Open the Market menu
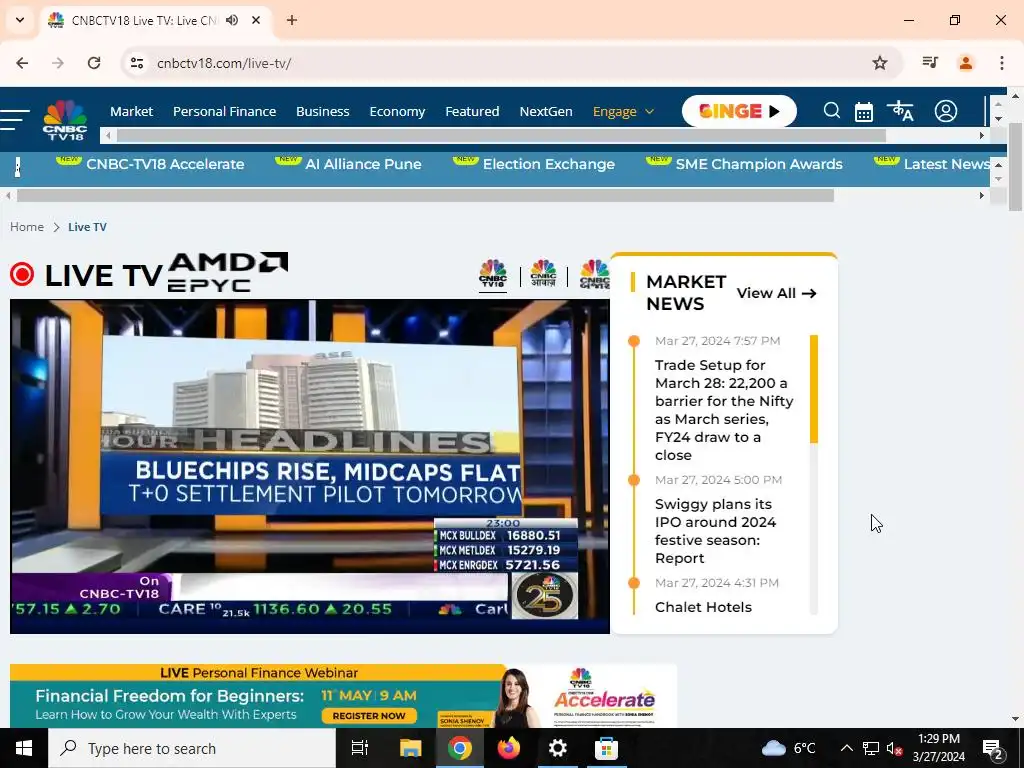The image size is (1024, 768). click(x=131, y=112)
